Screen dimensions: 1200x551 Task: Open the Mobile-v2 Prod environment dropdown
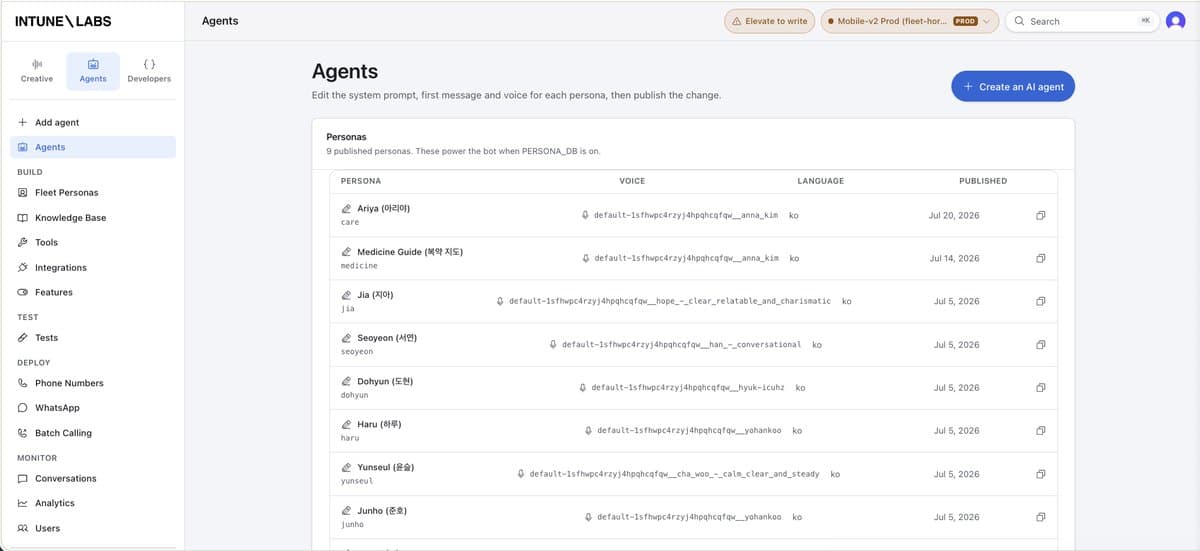tap(909, 21)
